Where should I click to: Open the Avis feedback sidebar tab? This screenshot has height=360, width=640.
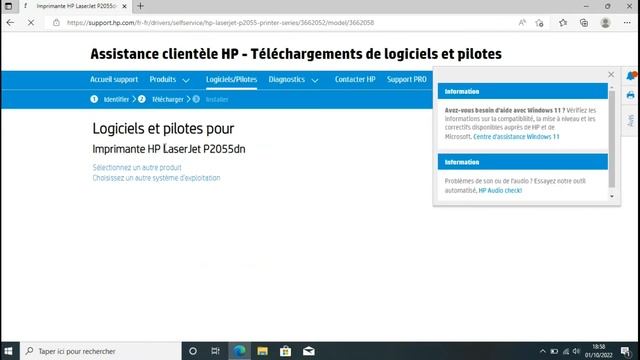pos(631,120)
